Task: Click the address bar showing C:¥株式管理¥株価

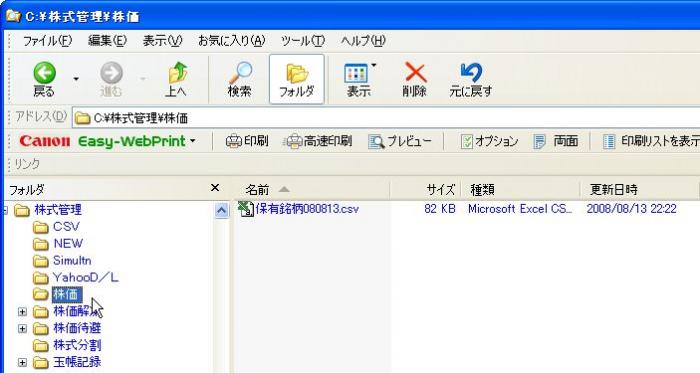Action: pos(386,118)
